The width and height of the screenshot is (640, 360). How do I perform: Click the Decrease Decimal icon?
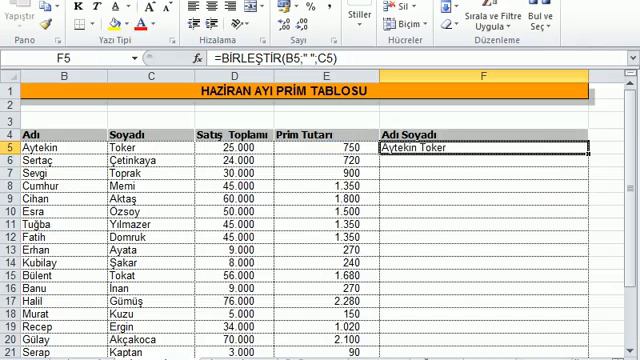(302, 24)
